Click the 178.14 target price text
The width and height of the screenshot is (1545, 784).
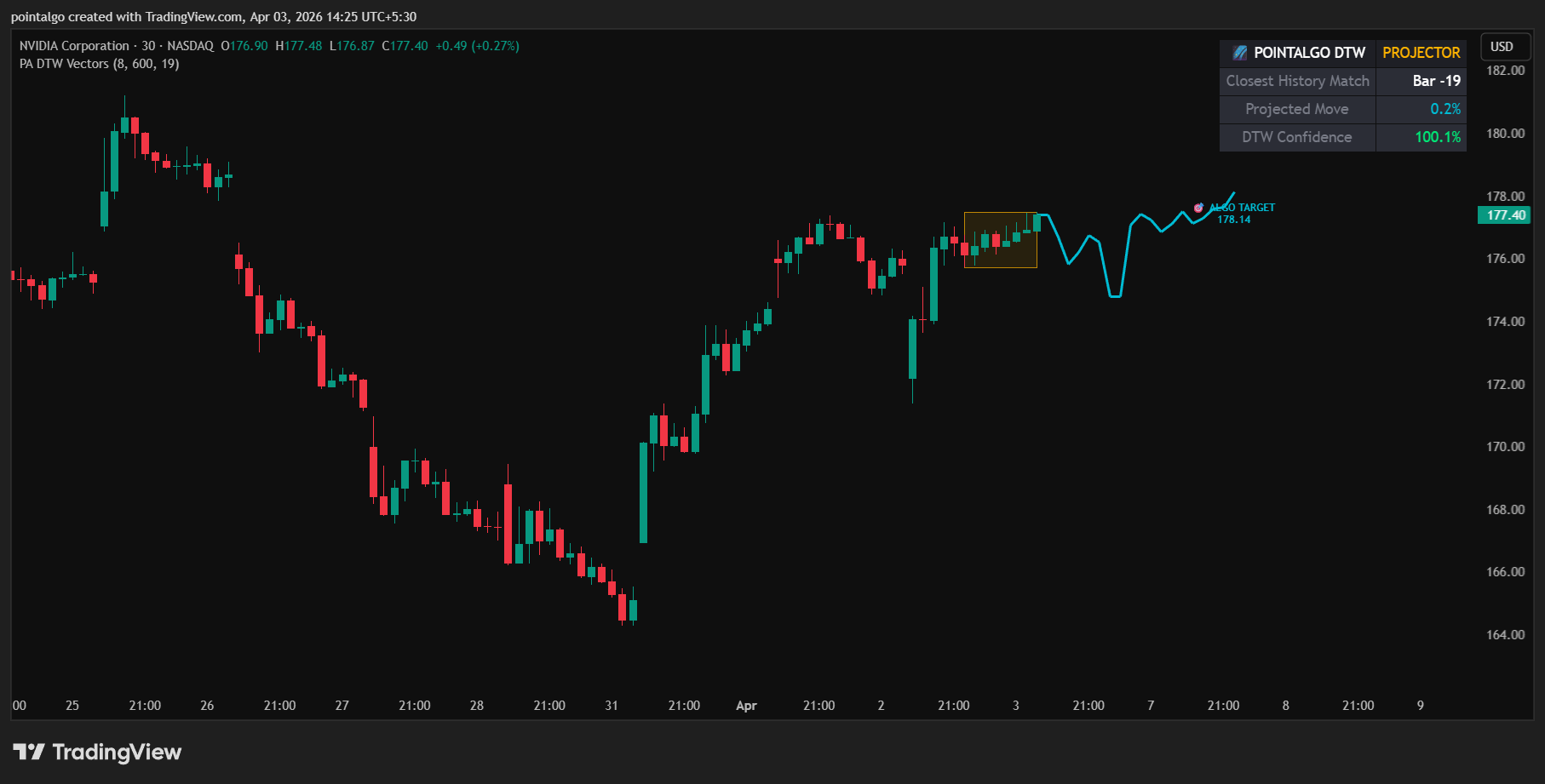1235,219
